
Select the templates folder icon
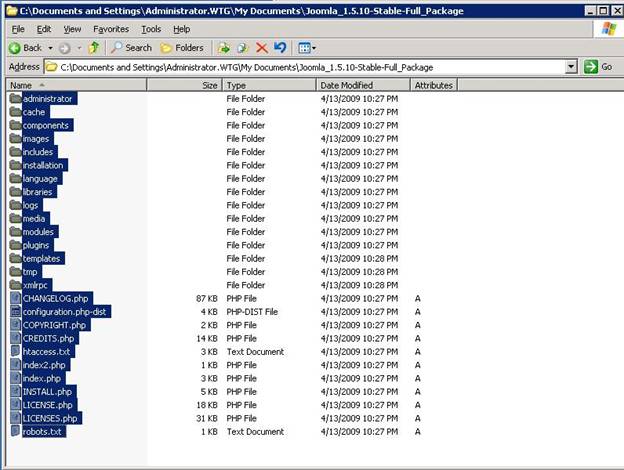click(16, 258)
